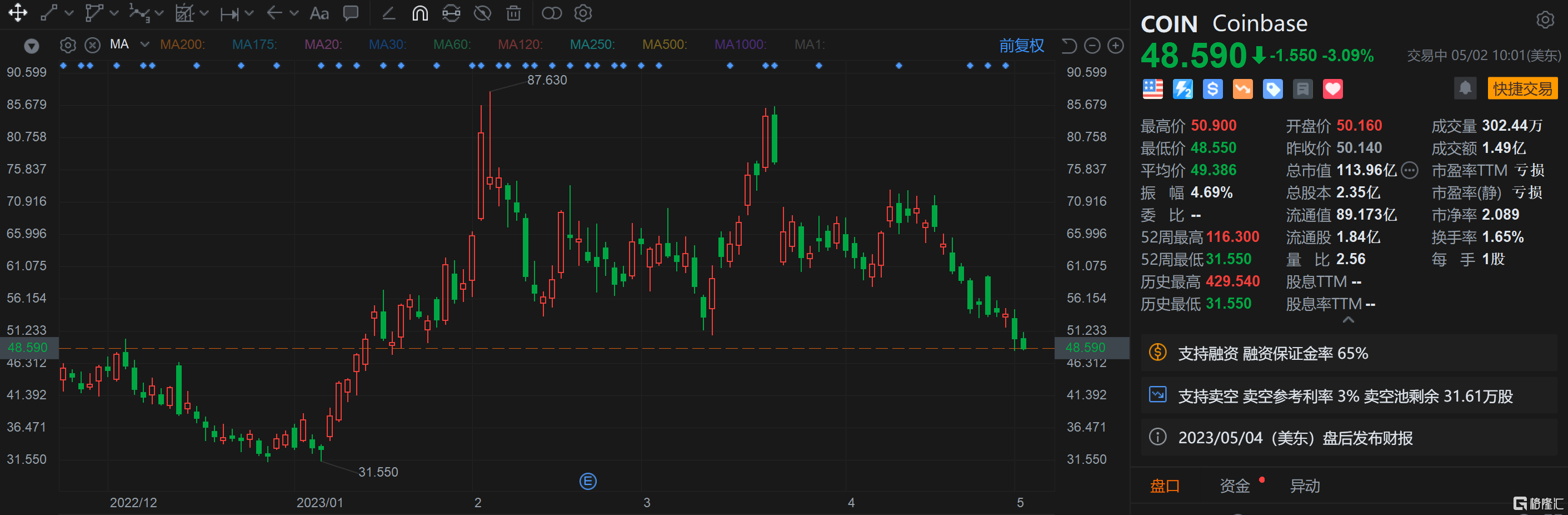
Task: Select the 1-2-3 wave drawing tool
Action: point(140,13)
